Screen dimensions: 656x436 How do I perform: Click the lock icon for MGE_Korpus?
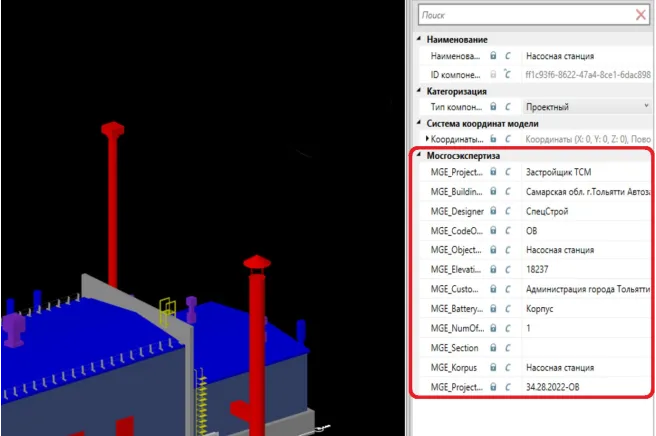click(494, 367)
